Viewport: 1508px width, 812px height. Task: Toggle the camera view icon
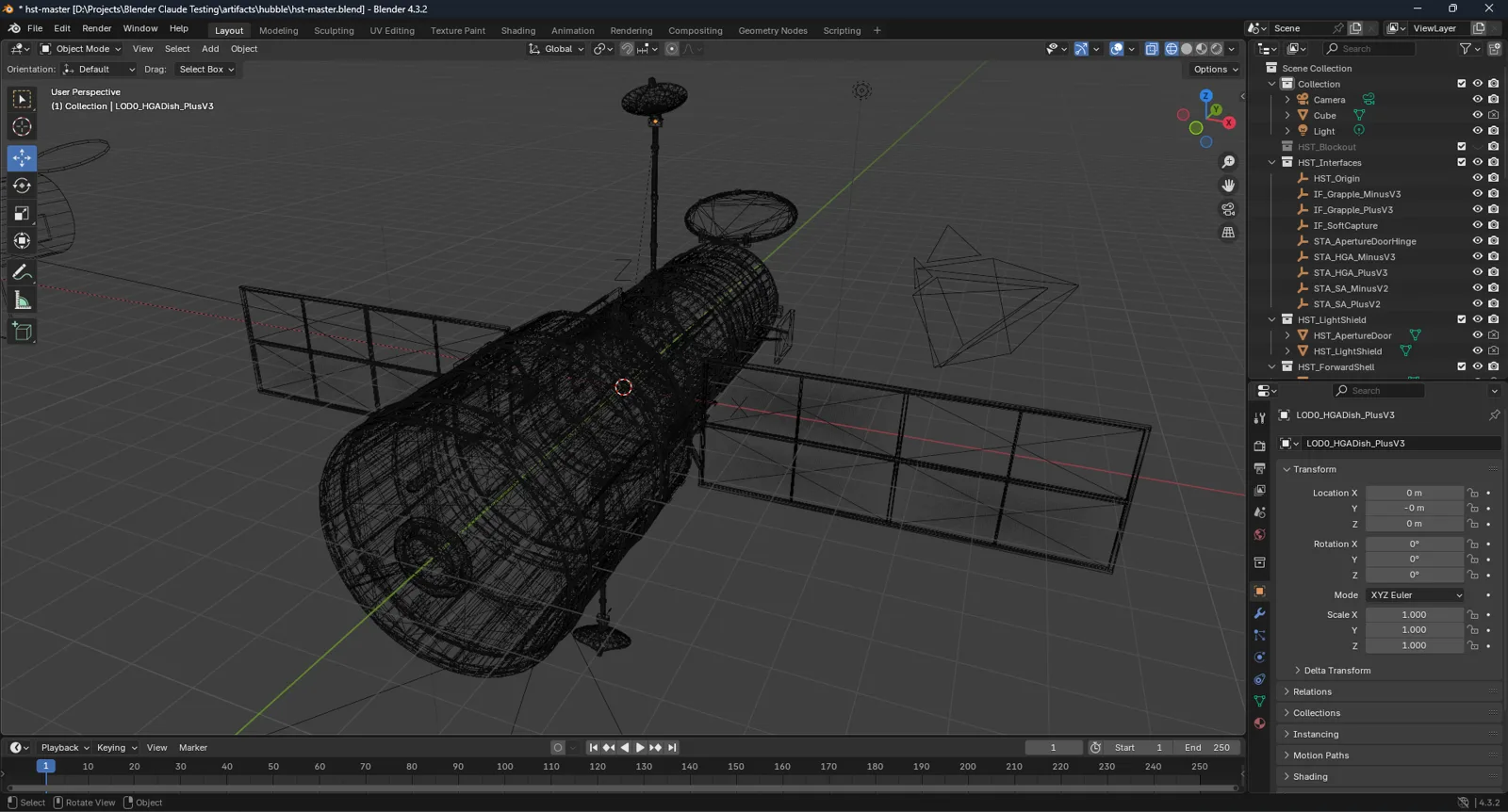coord(1228,209)
